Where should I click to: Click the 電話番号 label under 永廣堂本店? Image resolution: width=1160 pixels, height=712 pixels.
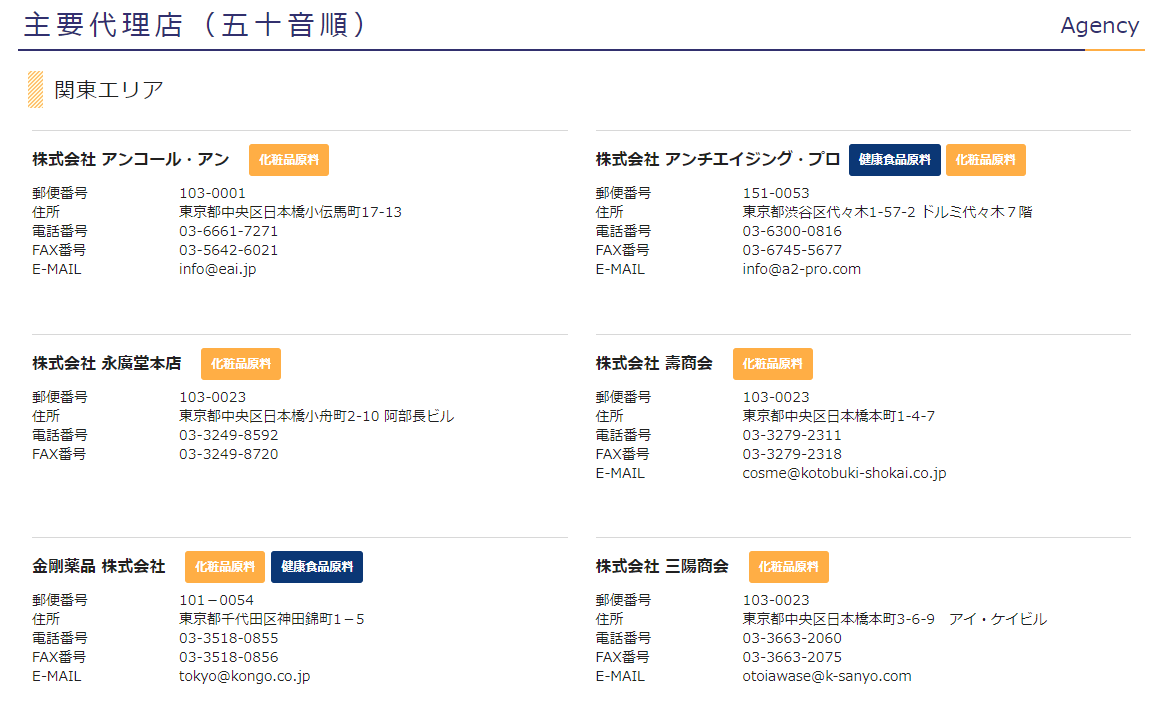60,435
